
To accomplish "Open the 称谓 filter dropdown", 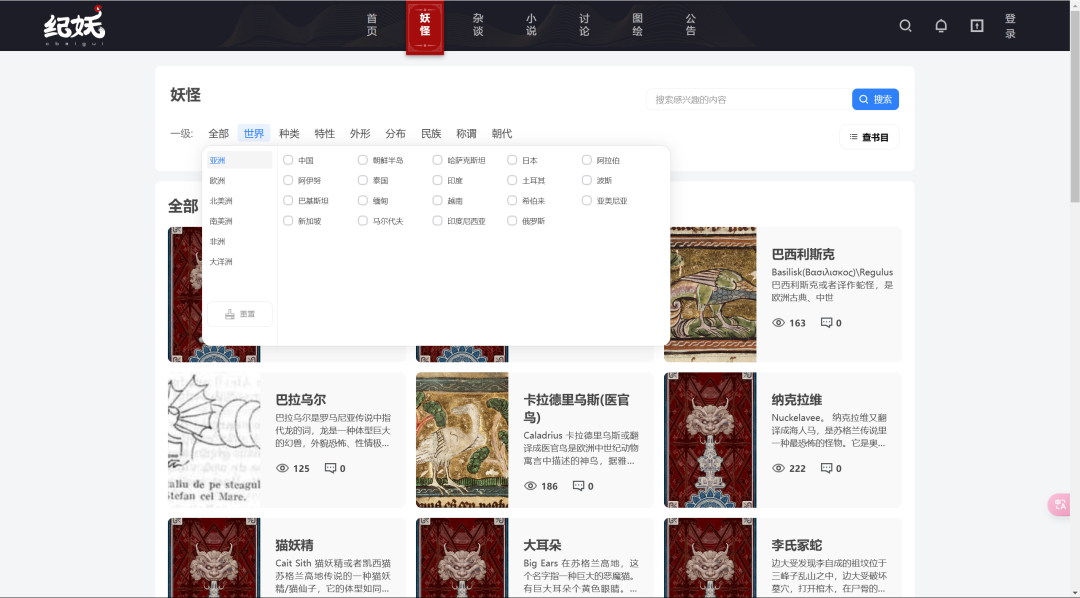I will [x=466, y=134].
